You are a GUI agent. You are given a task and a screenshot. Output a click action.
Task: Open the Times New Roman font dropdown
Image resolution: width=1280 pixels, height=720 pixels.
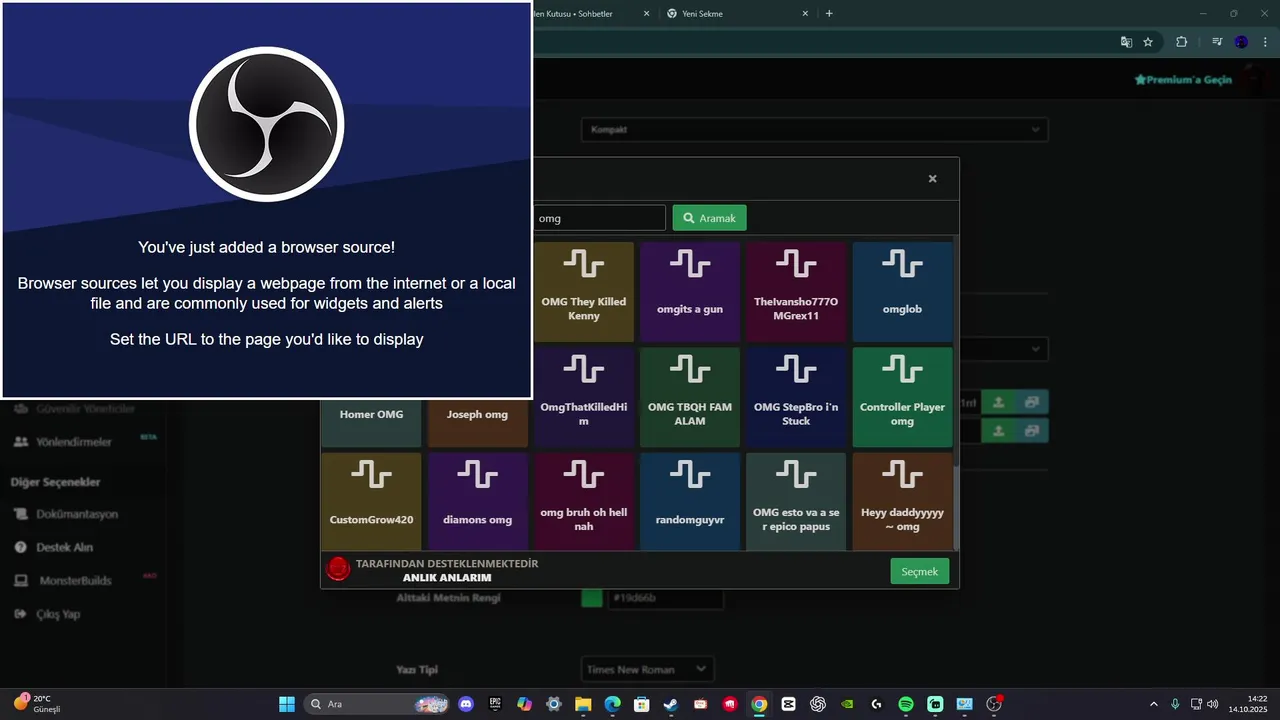tap(648, 669)
